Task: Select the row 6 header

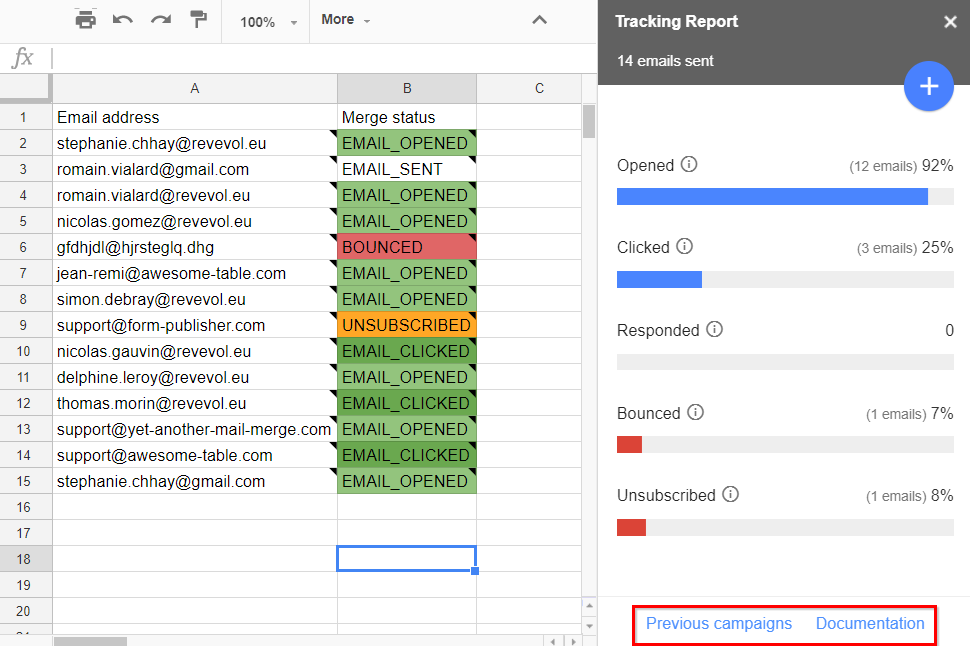Action: click(24, 248)
